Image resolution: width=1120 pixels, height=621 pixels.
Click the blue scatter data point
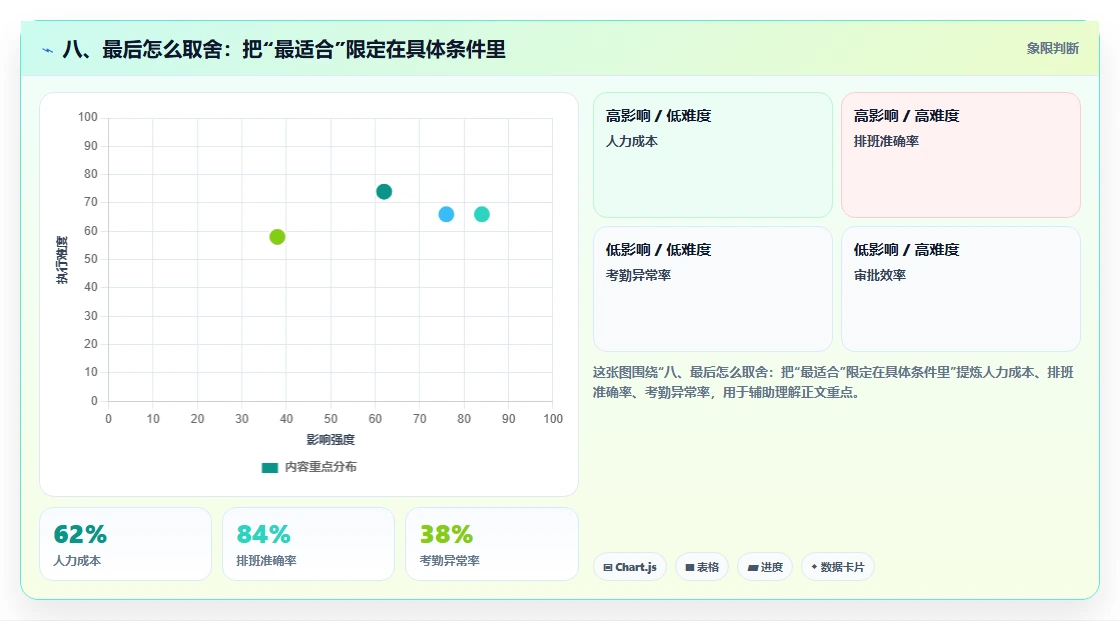click(x=446, y=214)
